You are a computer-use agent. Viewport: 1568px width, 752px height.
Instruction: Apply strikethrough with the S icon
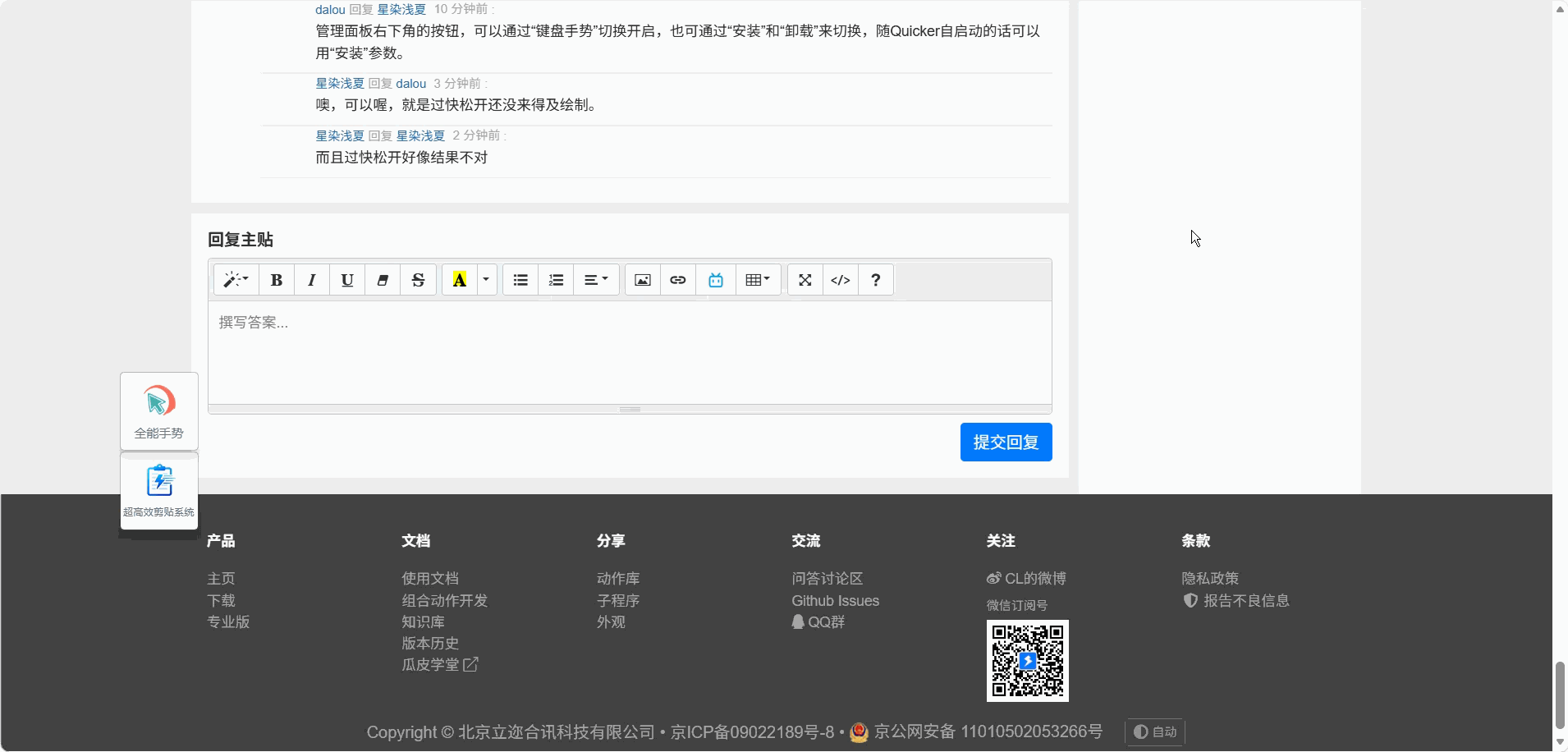point(418,280)
